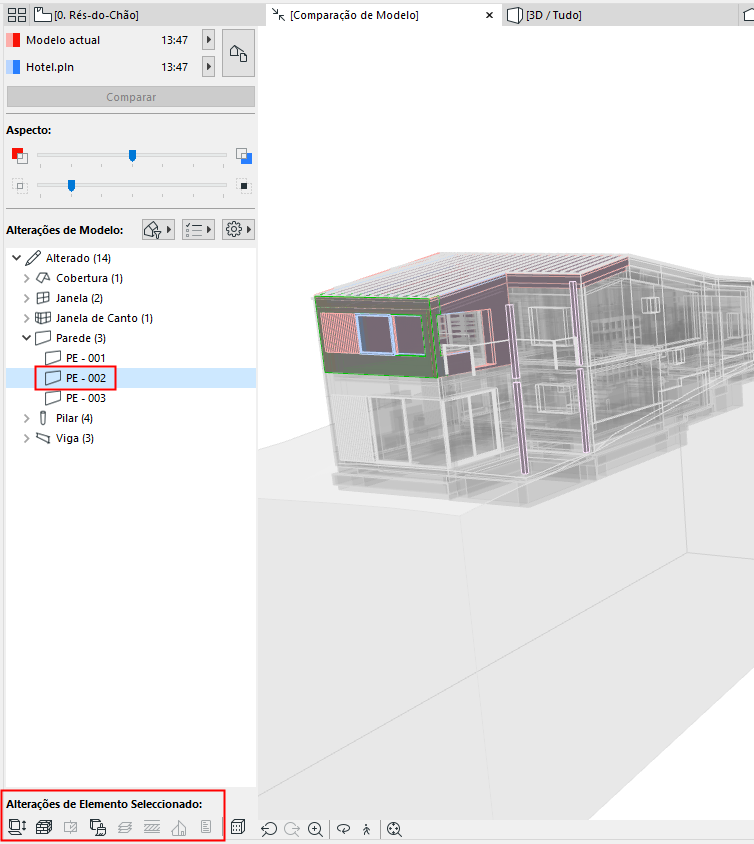Expand the Janela de Canto (1) group
This screenshot has height=844, width=754.
(26, 318)
